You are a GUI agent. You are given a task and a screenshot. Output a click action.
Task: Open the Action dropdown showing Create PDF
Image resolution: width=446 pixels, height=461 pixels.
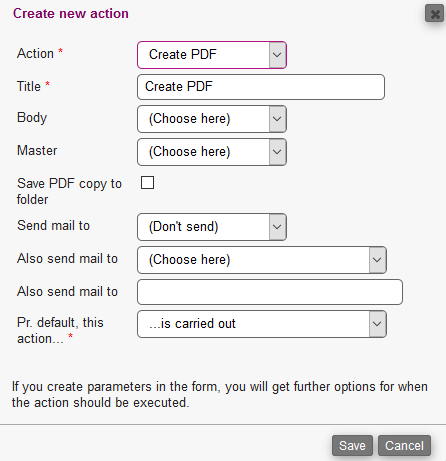point(212,55)
